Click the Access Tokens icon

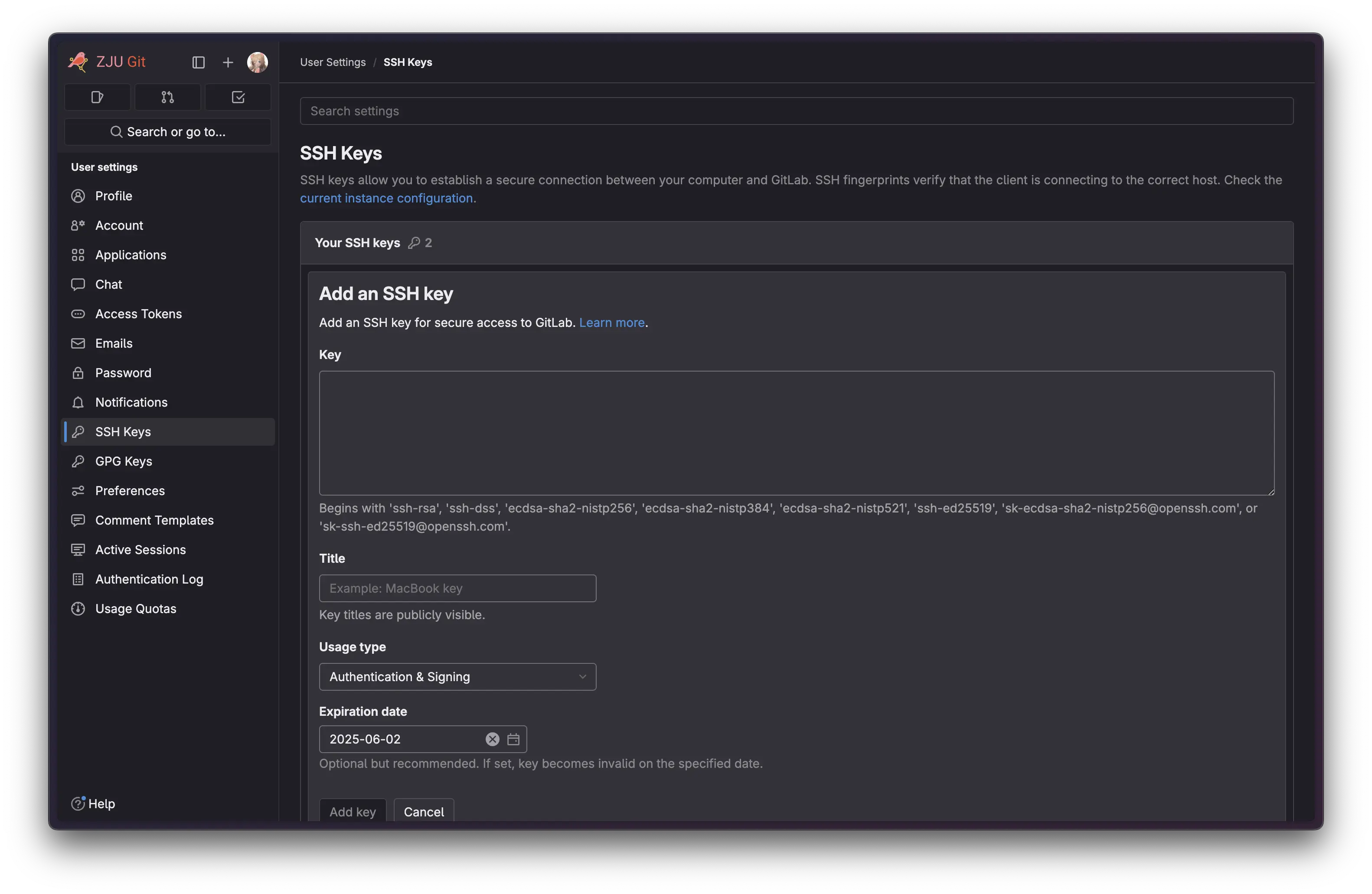click(x=78, y=313)
